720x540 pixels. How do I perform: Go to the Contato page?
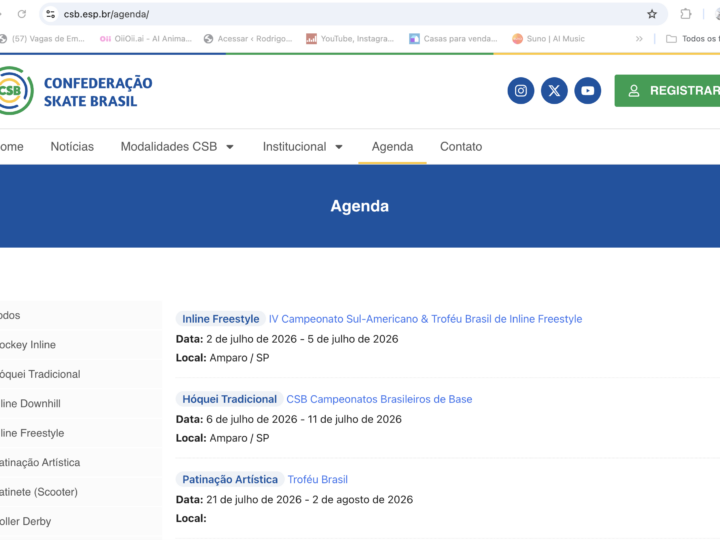click(461, 146)
